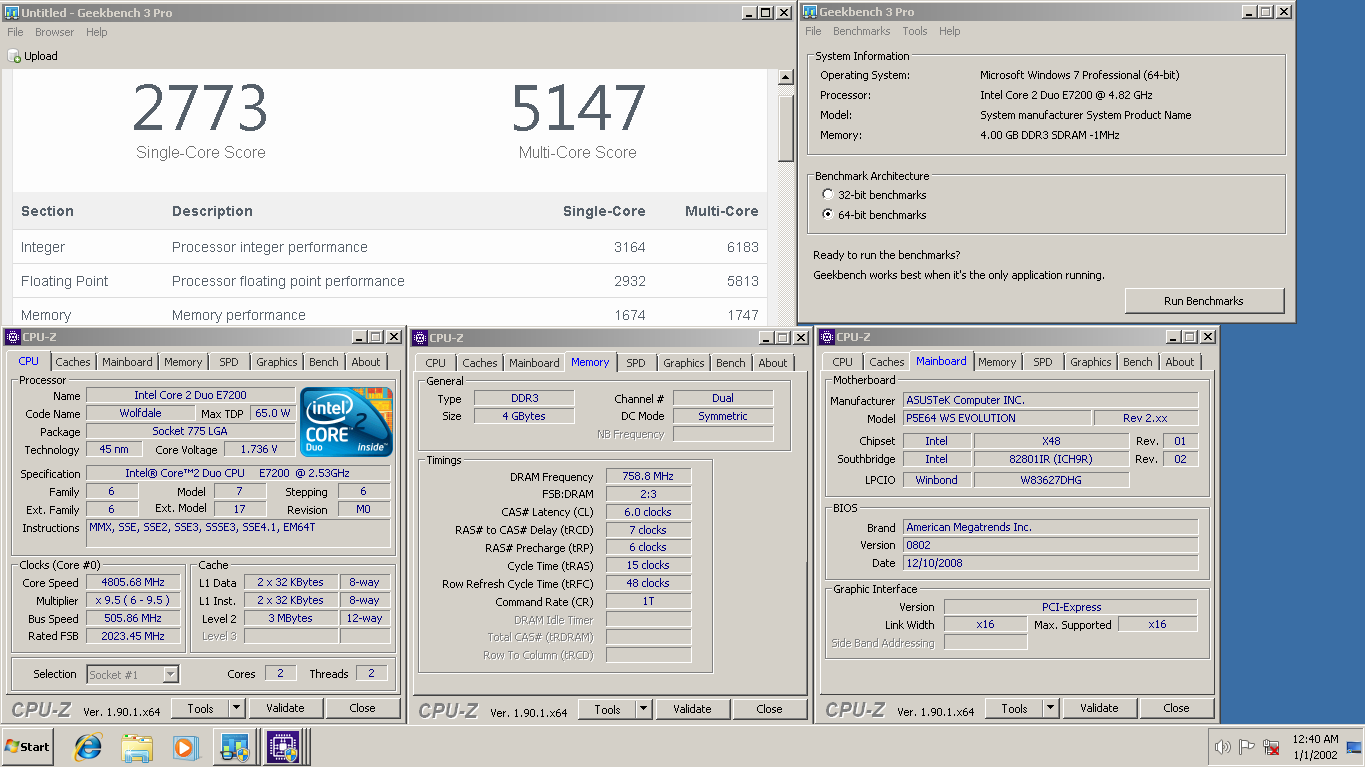Click the Memory performance row
The width and height of the screenshot is (1365, 767).
[390, 313]
